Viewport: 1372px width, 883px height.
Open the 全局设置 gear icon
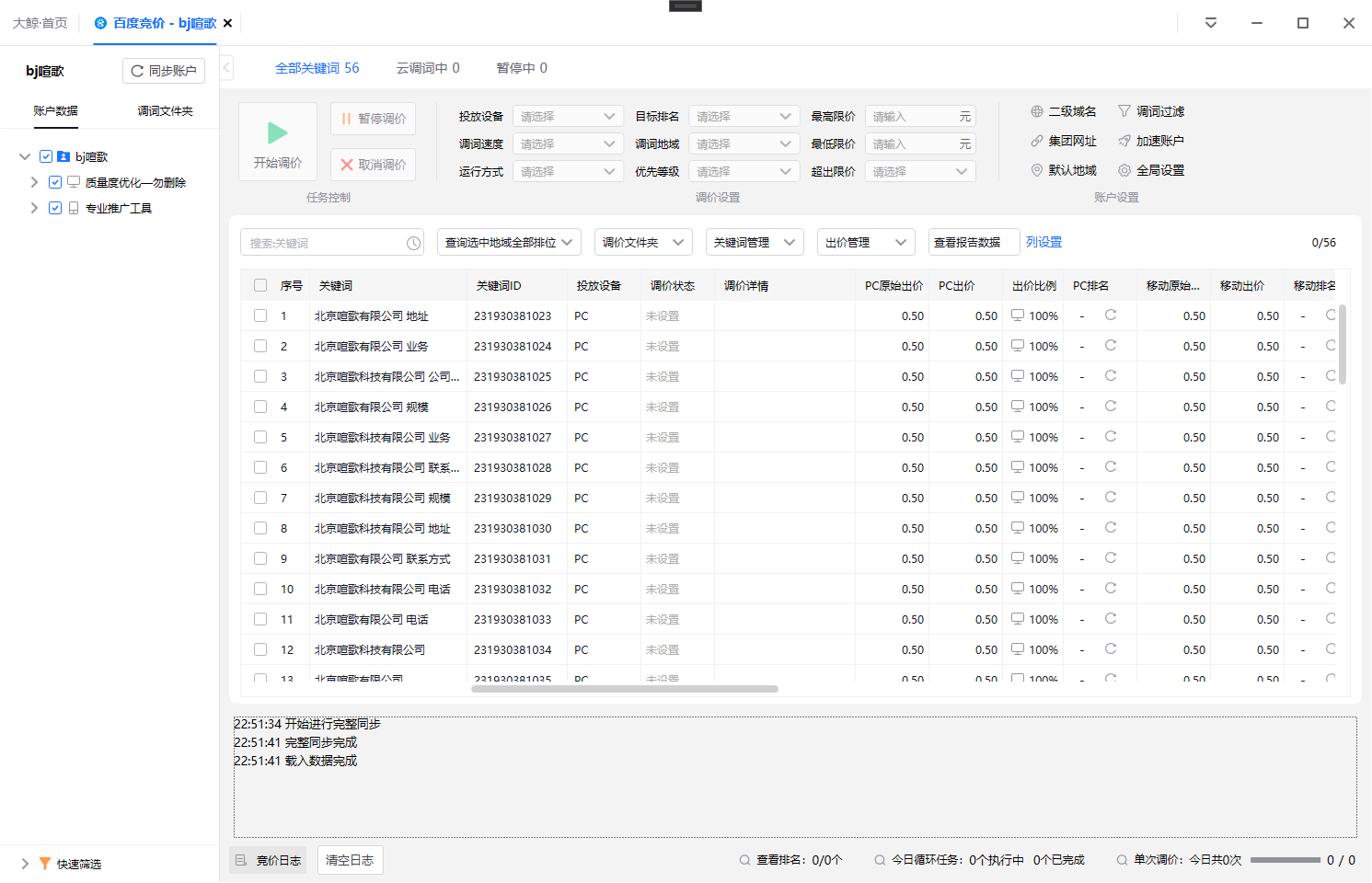point(1124,170)
